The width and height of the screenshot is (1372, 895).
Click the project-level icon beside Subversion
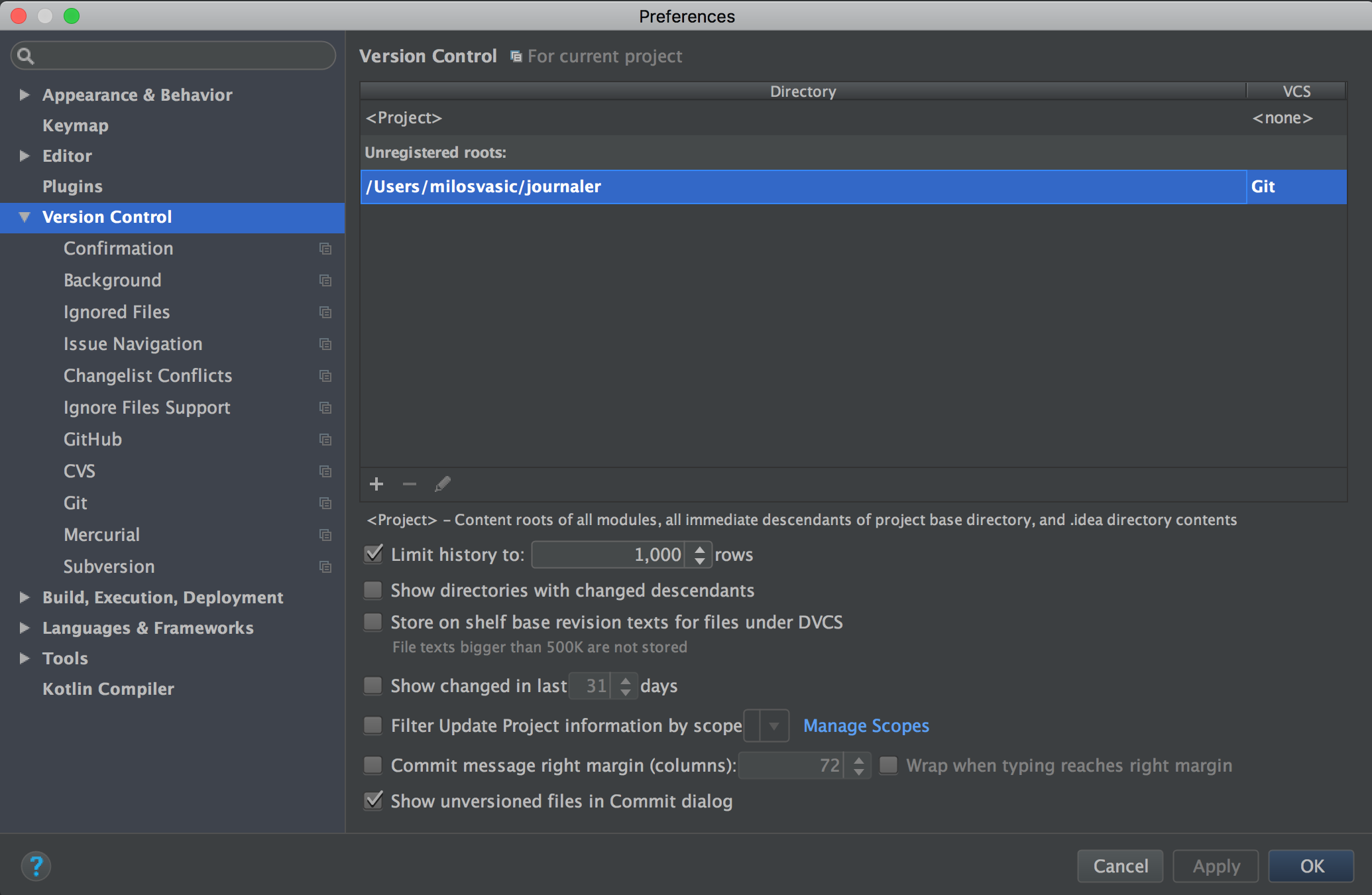coord(325,567)
